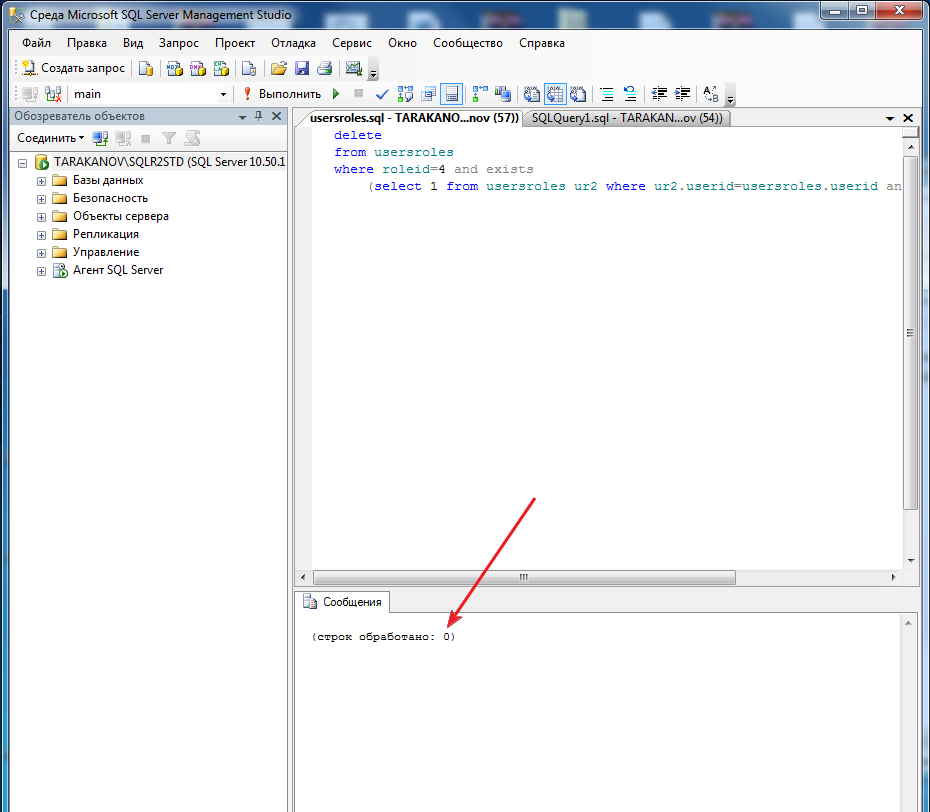Open the Вид menu
930x812 pixels.
pos(133,43)
